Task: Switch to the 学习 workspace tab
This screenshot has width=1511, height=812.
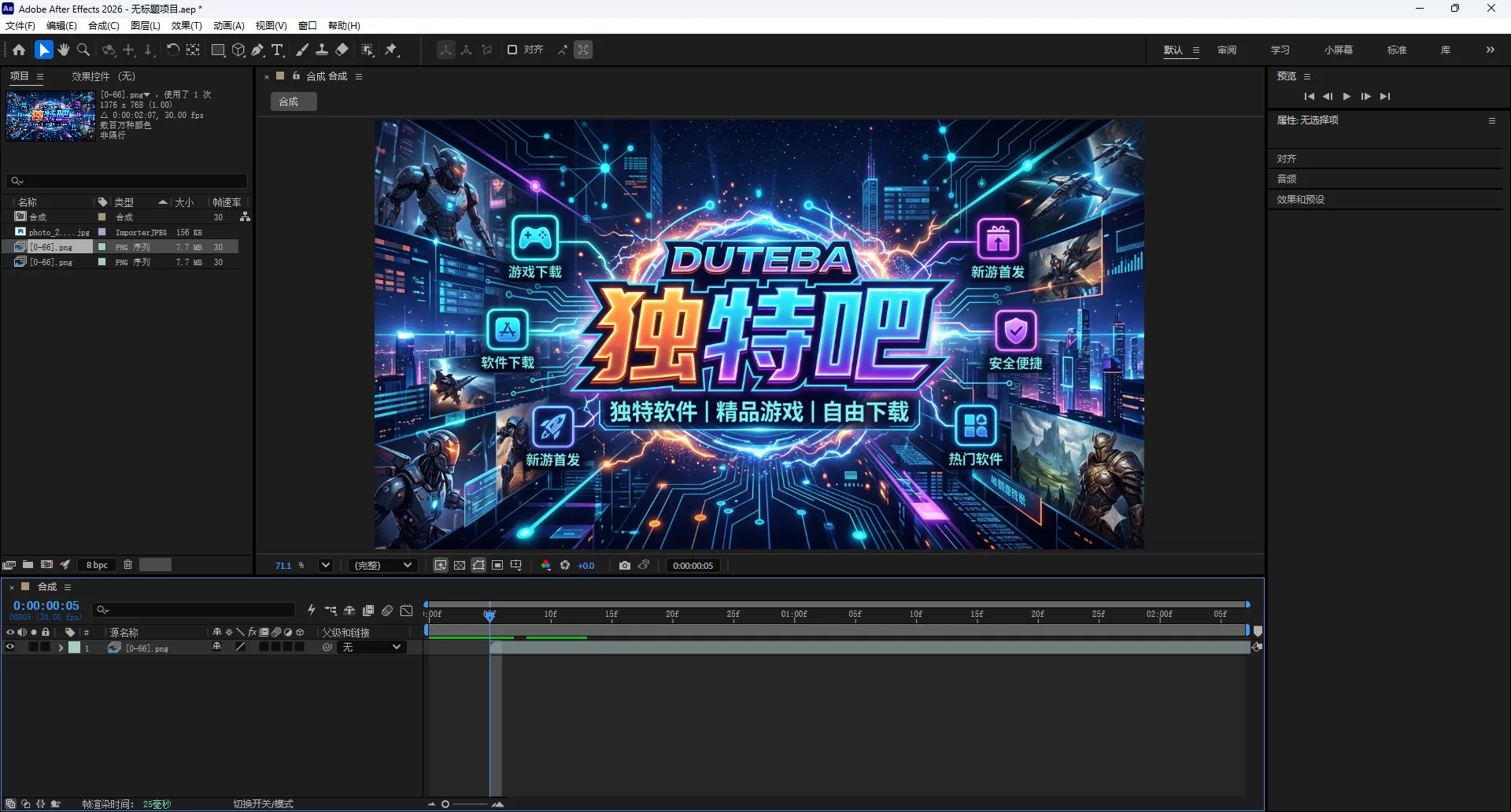Action: point(1280,49)
